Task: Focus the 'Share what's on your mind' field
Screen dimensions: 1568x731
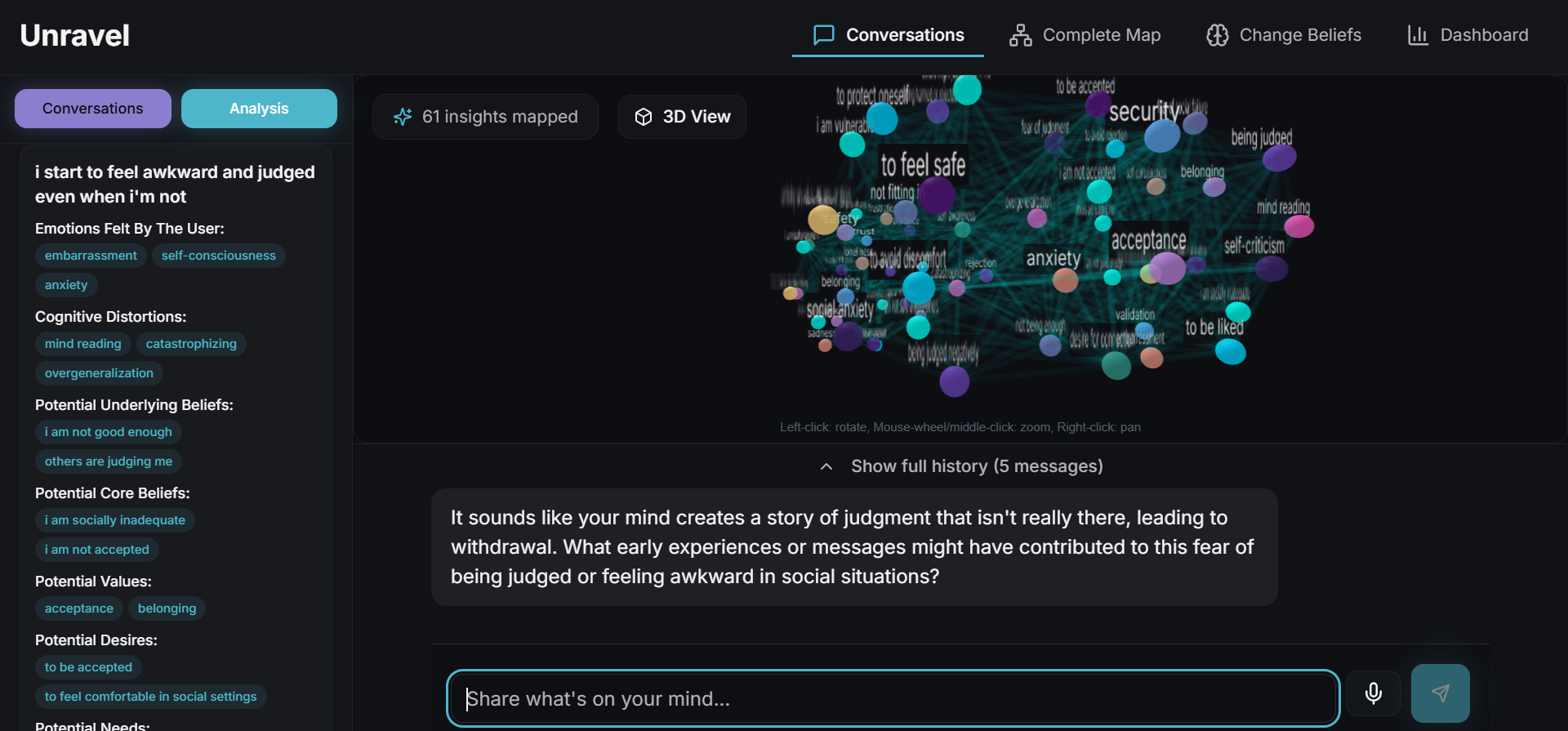Action: point(893,698)
